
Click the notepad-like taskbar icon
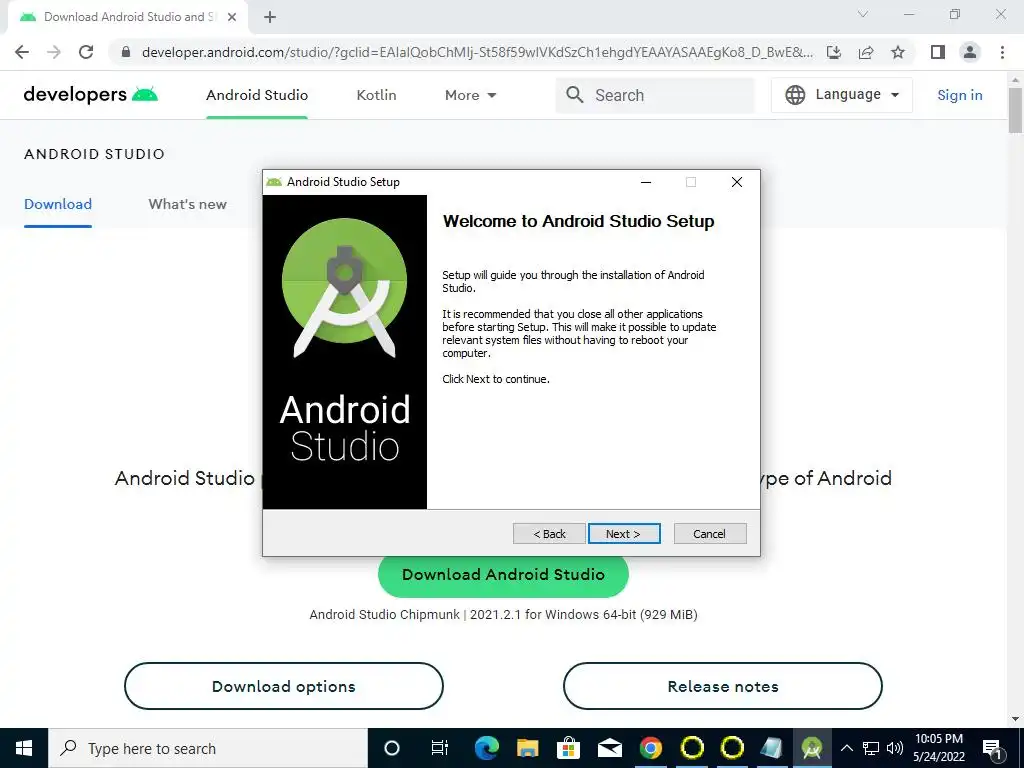click(x=772, y=748)
